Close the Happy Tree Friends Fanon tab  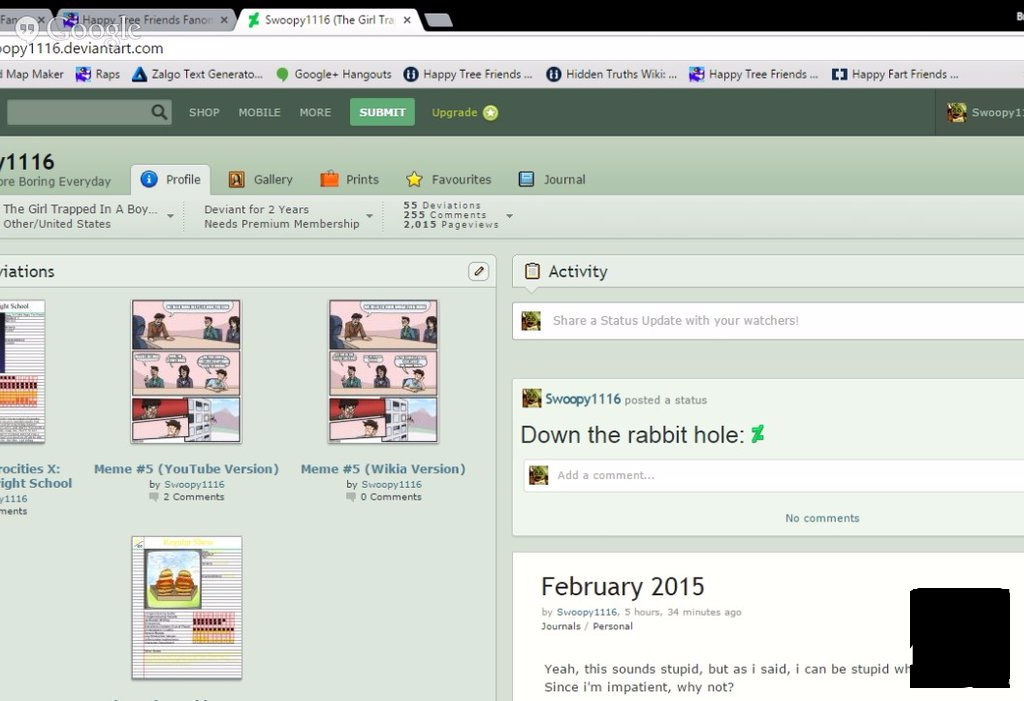tap(224, 20)
